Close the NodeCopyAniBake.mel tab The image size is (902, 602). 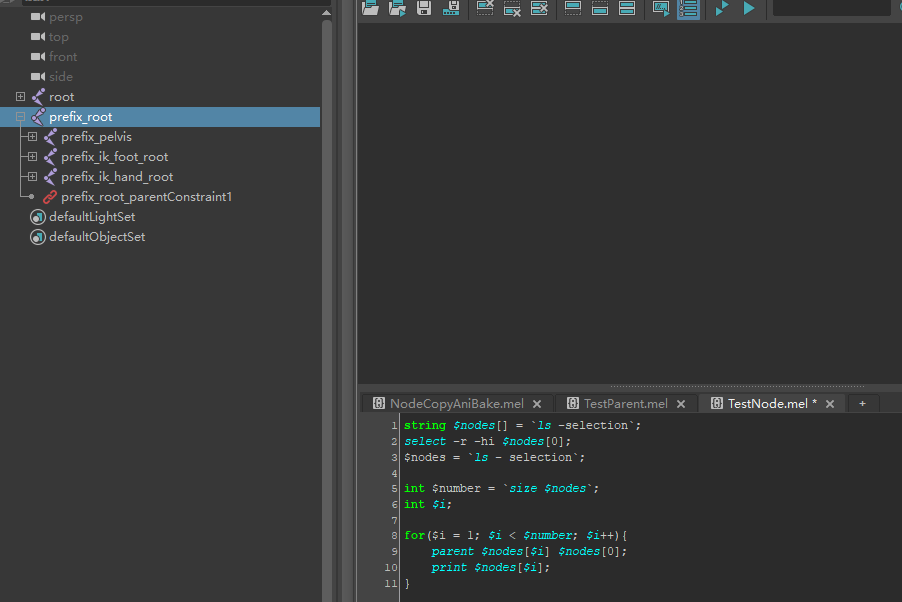pos(537,404)
